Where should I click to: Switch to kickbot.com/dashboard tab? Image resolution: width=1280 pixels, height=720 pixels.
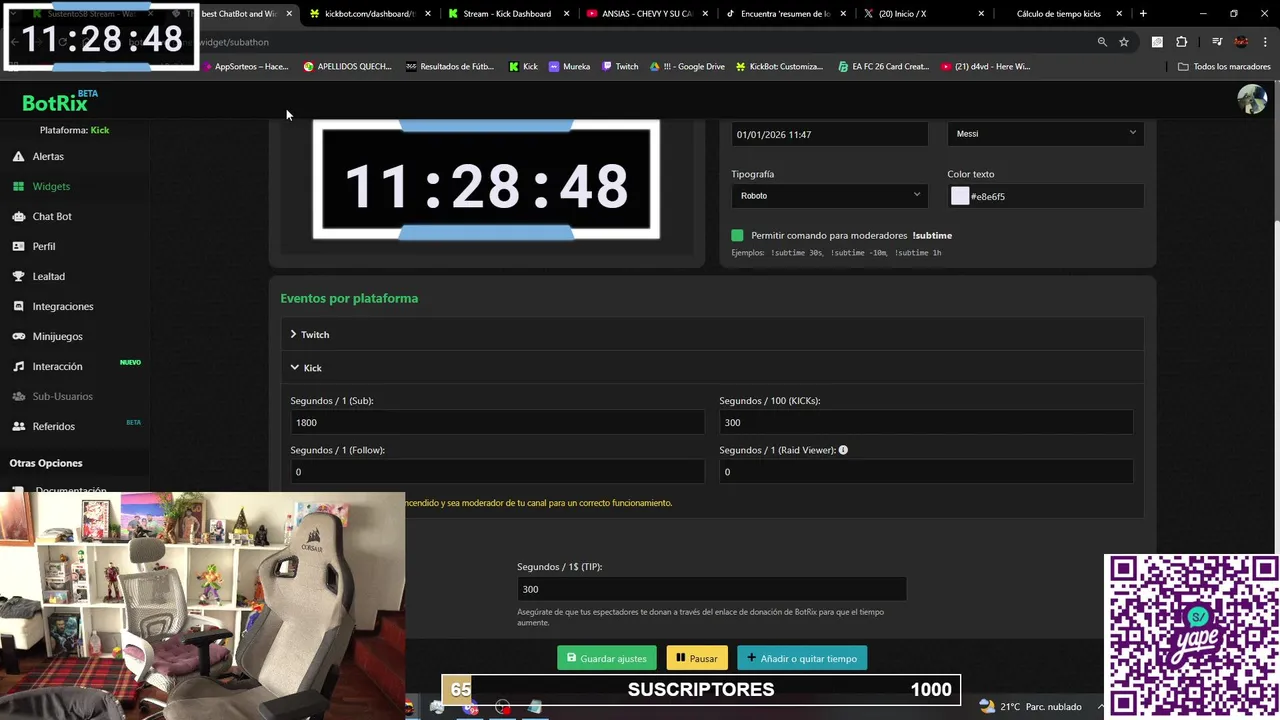tap(369, 14)
